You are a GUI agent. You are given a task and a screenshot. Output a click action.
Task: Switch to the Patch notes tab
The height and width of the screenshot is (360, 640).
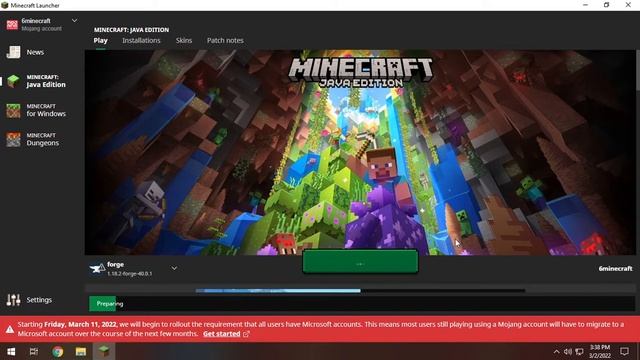click(225, 40)
